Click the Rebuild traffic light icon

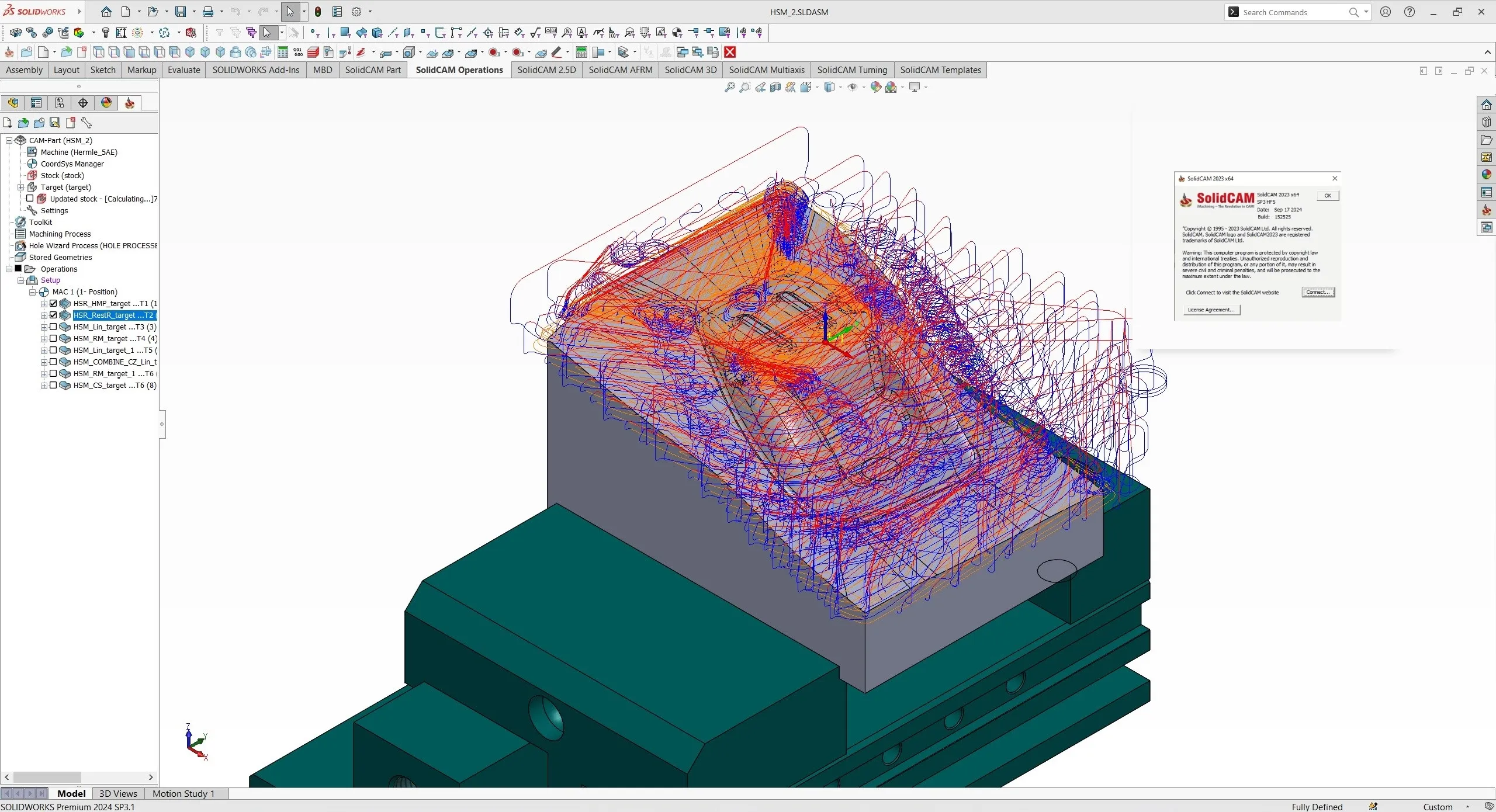318,12
